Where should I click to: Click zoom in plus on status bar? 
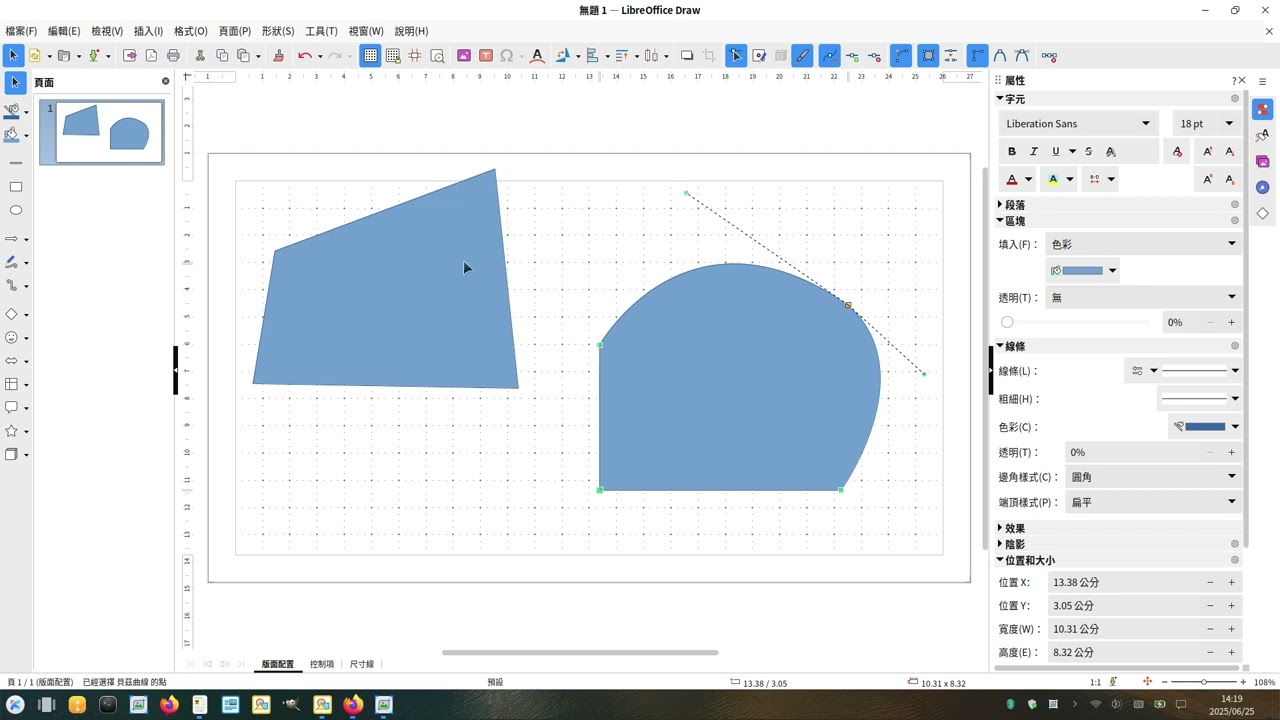pos(1243,682)
